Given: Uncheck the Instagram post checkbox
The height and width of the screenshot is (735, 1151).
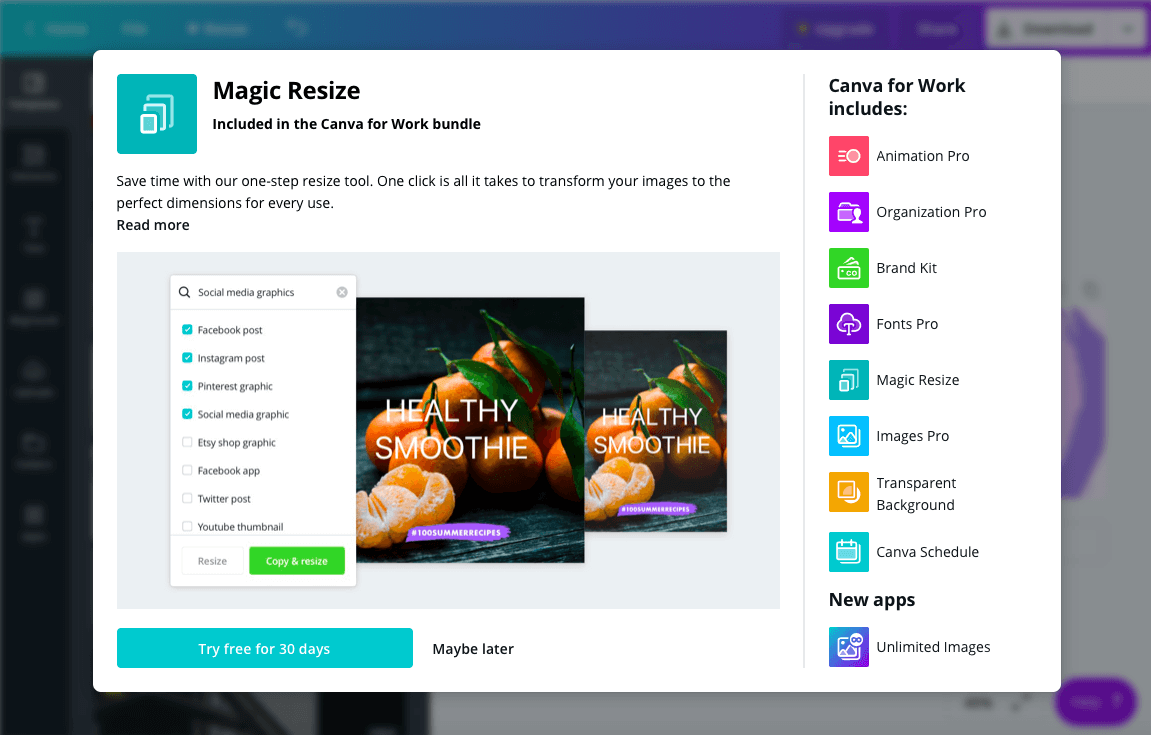Looking at the screenshot, I should 187,358.
